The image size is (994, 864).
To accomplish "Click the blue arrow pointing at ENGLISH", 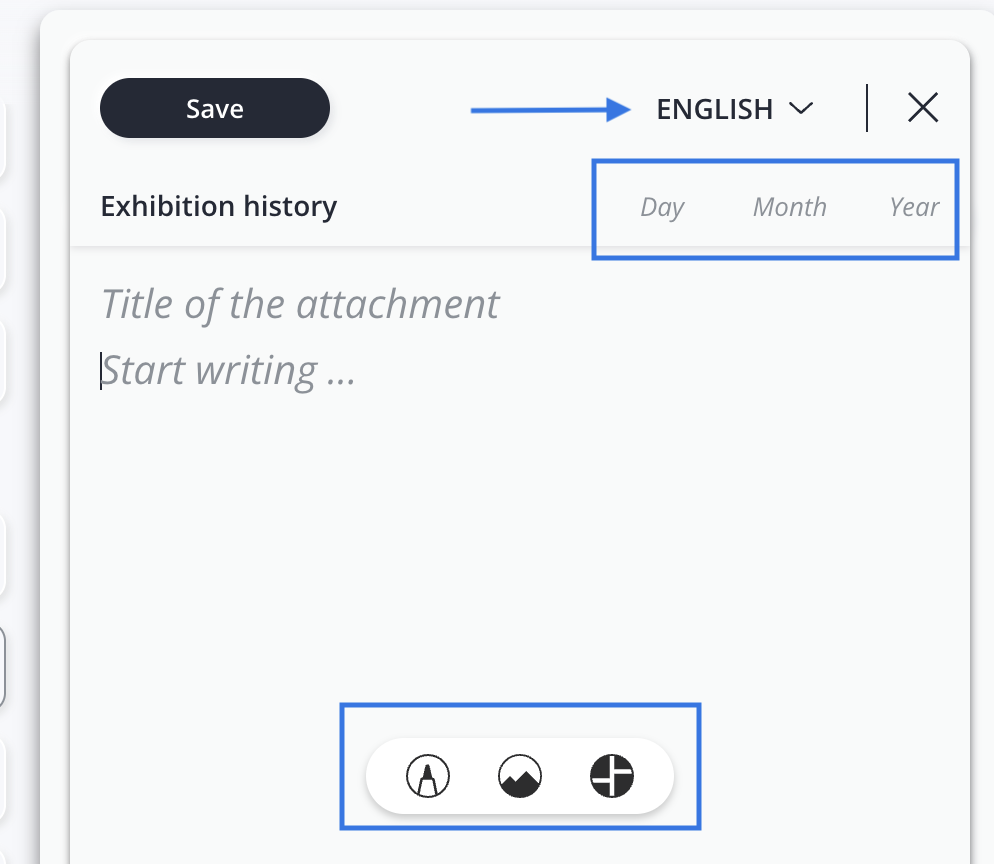I will (x=550, y=110).
